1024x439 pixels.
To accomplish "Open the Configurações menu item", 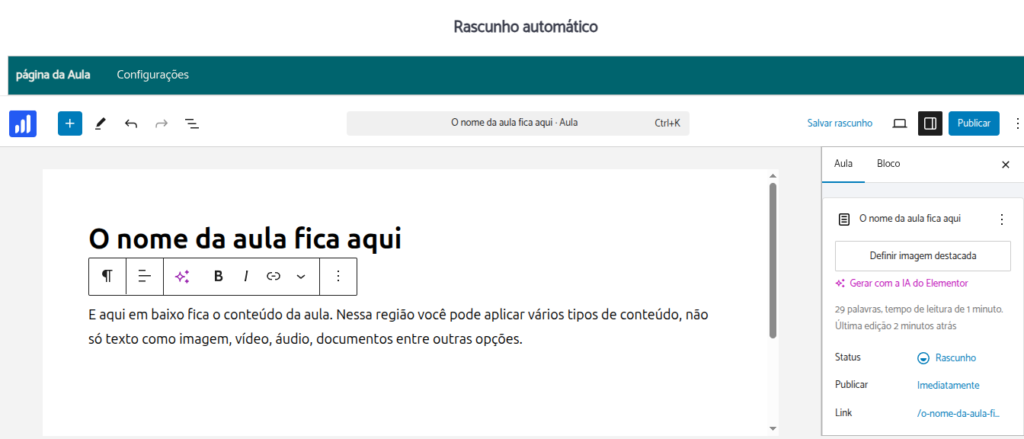I will tap(153, 75).
